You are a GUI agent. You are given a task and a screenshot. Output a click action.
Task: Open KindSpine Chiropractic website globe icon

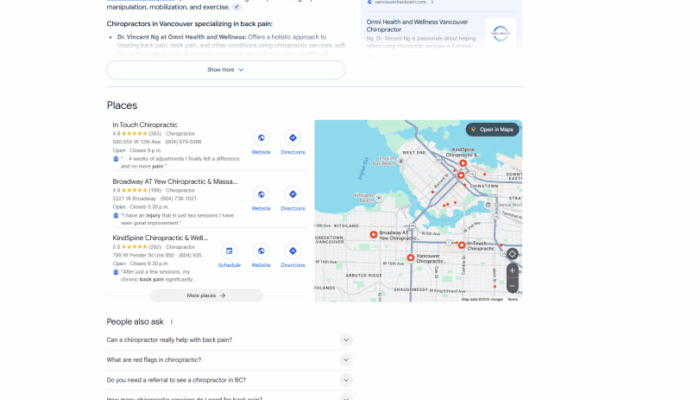(261, 251)
